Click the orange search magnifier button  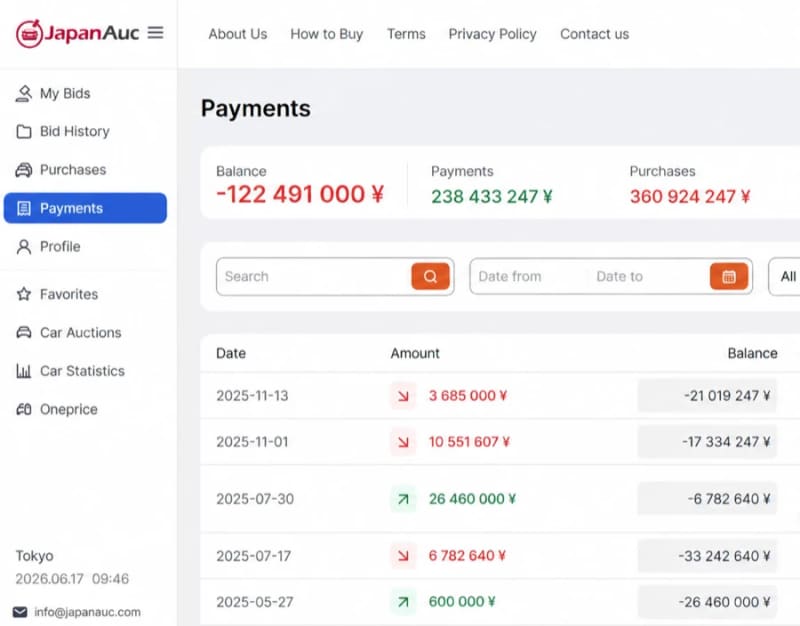(x=430, y=276)
